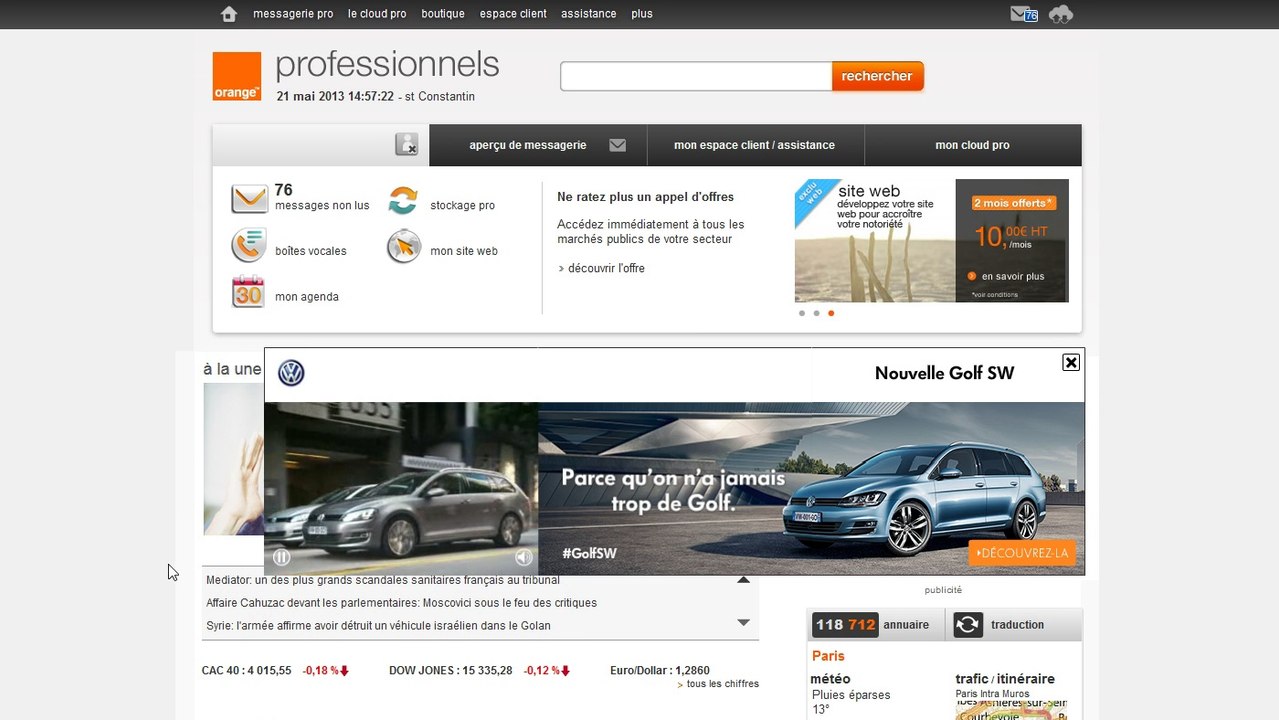Pause the Golf ad video
This screenshot has height=720, width=1279.
tap(282, 558)
